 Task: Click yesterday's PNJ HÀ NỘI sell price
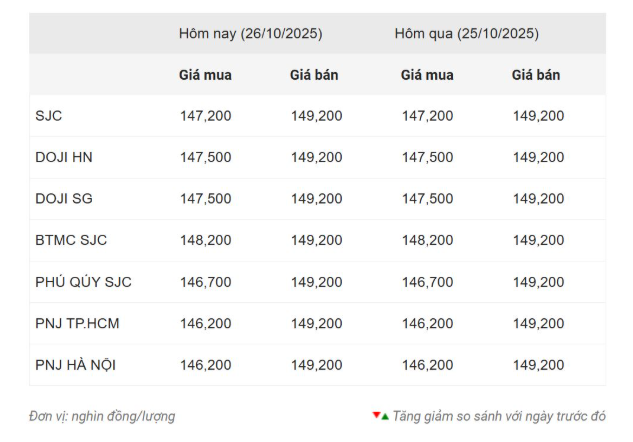pos(538,365)
